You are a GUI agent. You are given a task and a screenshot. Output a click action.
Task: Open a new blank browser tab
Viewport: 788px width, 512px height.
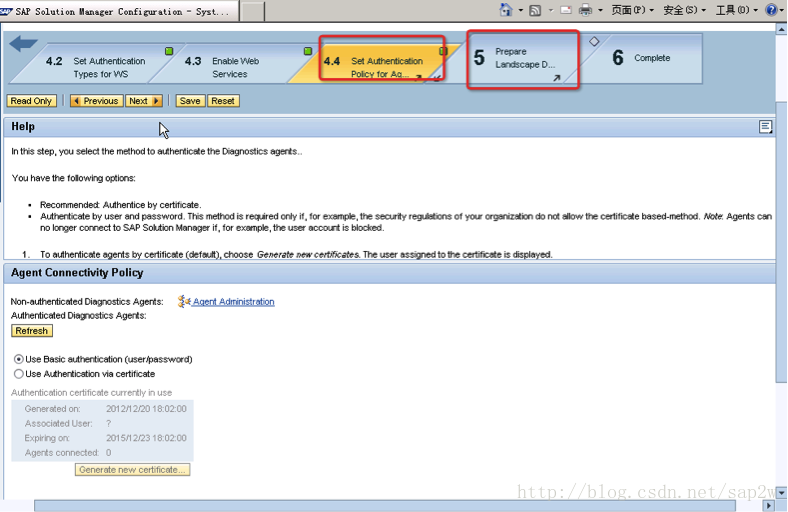(252, 11)
